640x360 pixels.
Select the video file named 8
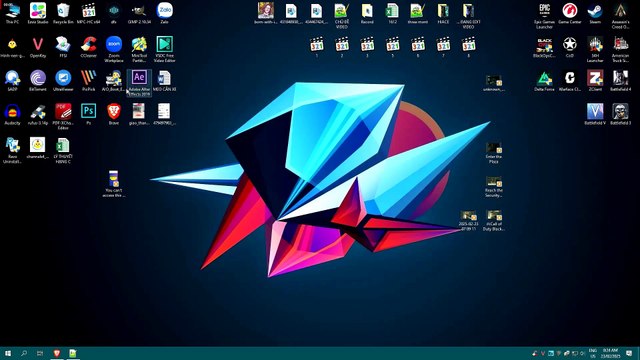click(469, 47)
